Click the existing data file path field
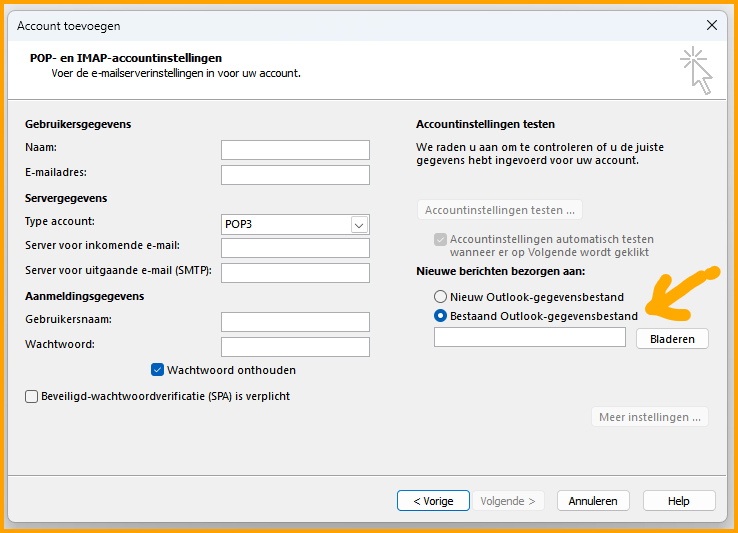Image resolution: width=738 pixels, height=533 pixels. point(530,338)
